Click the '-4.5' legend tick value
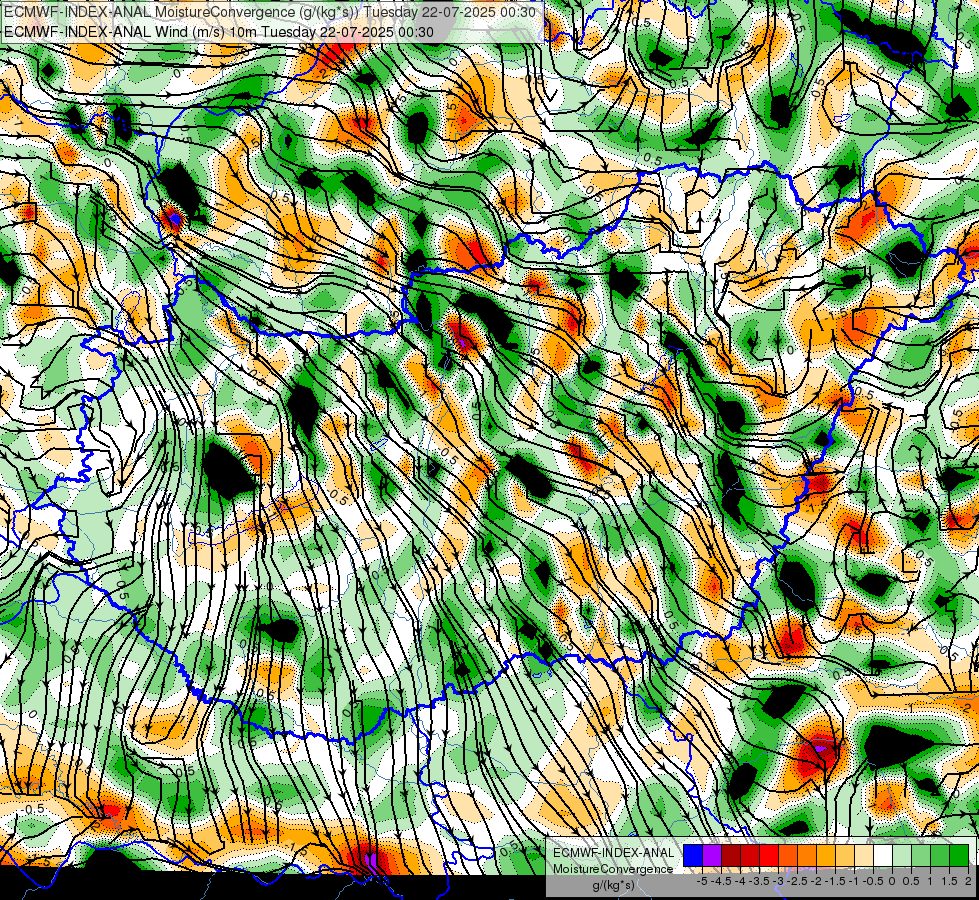This screenshot has height=900, width=979. (722, 881)
